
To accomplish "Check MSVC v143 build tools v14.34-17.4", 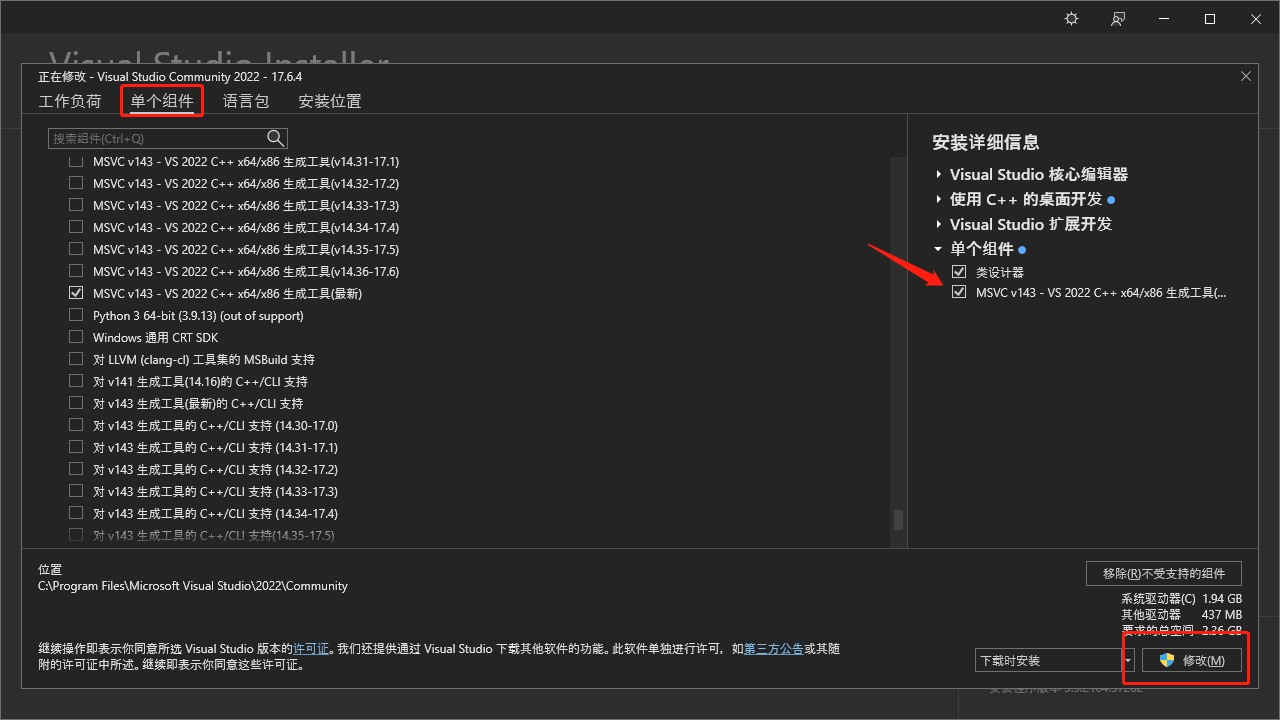I will coord(76,228).
